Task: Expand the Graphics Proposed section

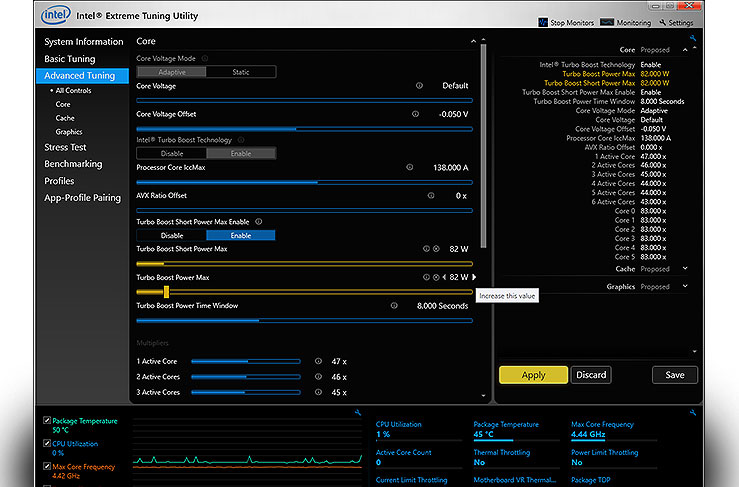Action: click(x=685, y=286)
